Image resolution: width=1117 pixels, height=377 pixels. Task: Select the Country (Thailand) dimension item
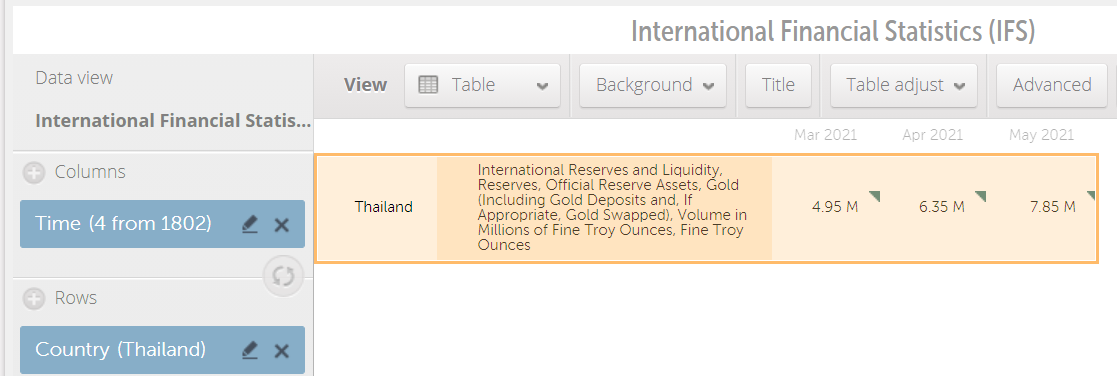coord(162,350)
